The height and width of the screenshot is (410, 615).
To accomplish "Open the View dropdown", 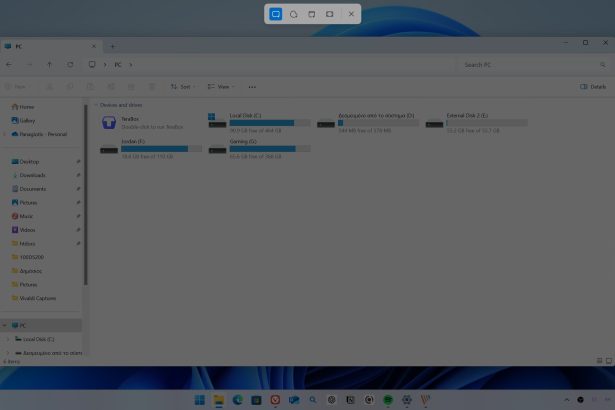I will coord(221,87).
